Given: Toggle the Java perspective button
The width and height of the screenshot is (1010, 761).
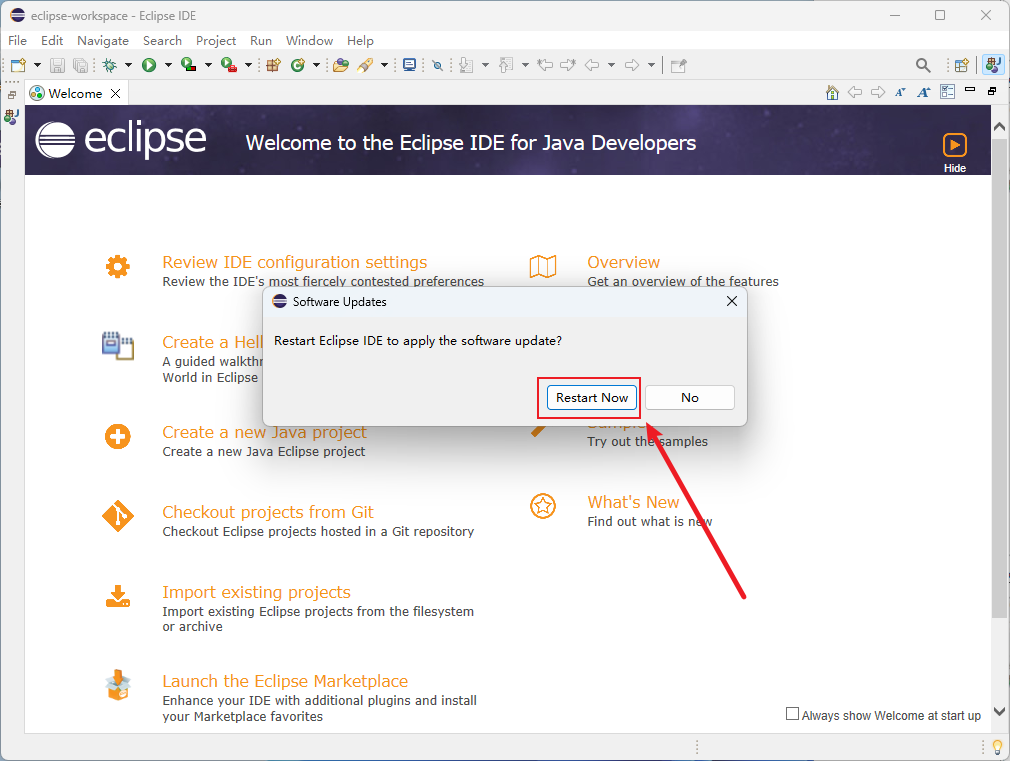Looking at the screenshot, I should click(x=993, y=65).
